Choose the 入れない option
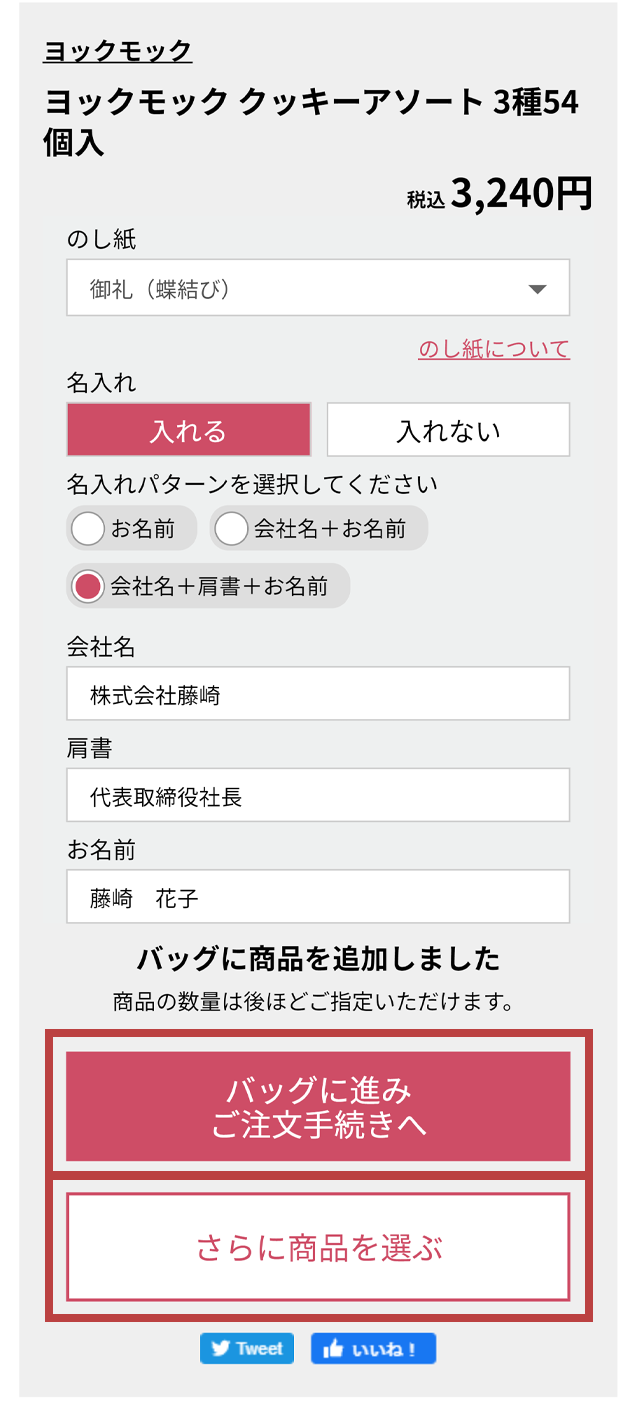 448,430
